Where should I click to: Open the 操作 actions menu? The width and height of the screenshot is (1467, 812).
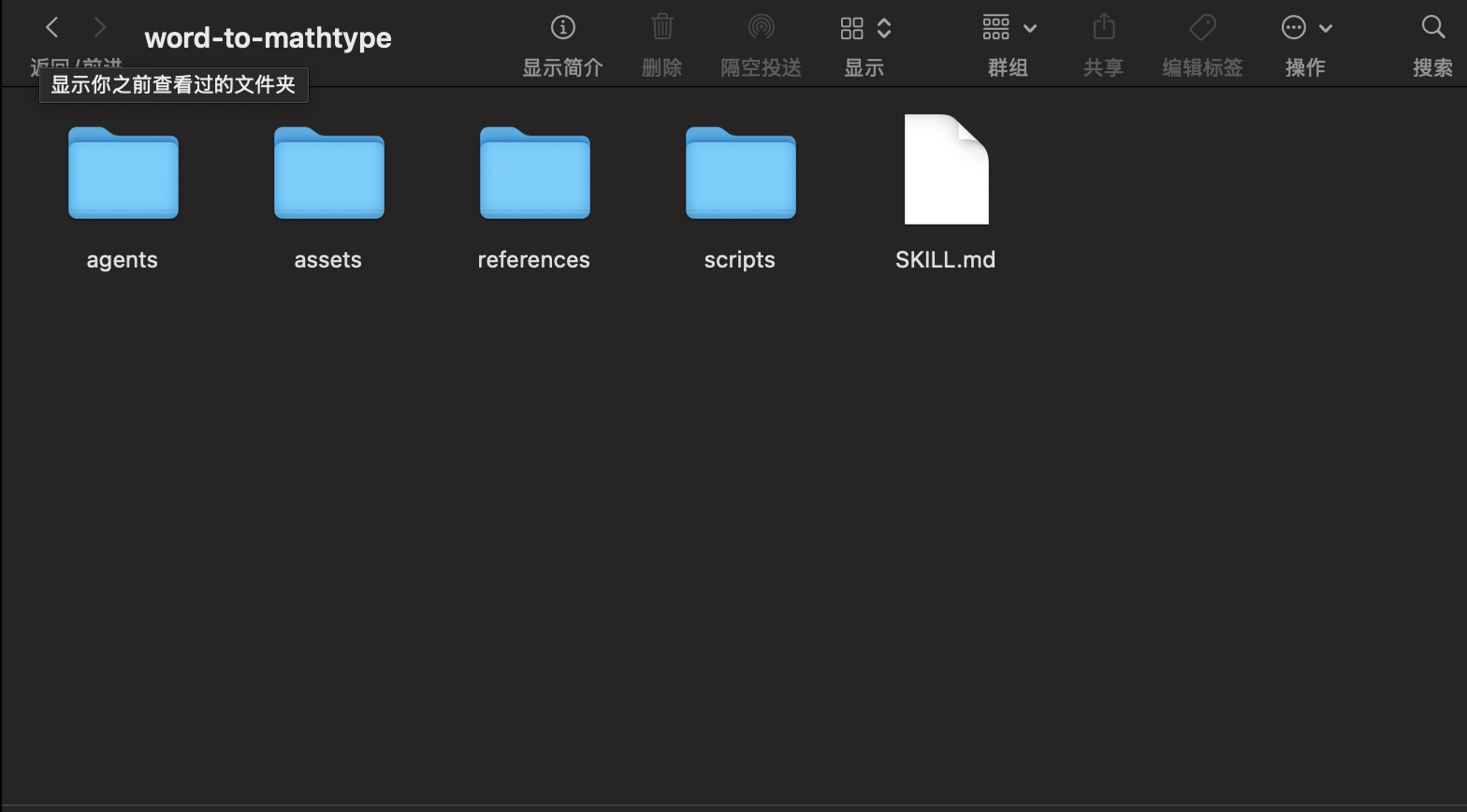1306,28
